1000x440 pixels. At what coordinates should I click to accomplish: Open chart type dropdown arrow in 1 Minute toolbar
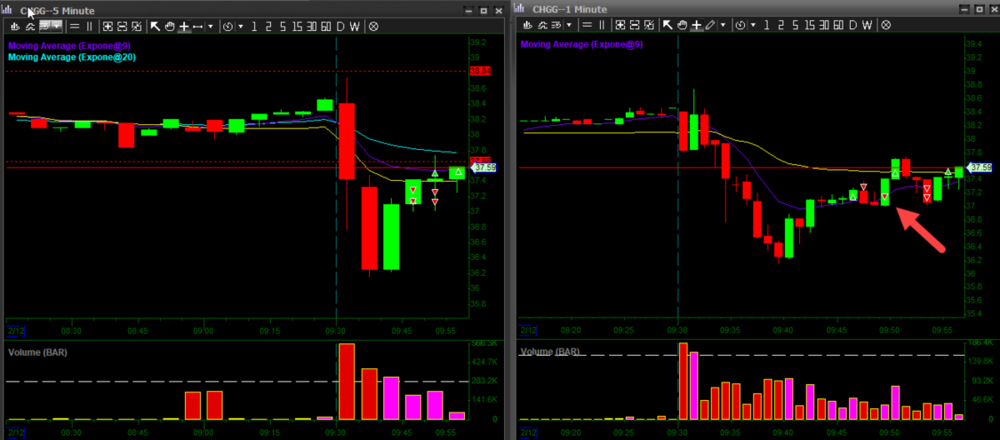coord(569,25)
